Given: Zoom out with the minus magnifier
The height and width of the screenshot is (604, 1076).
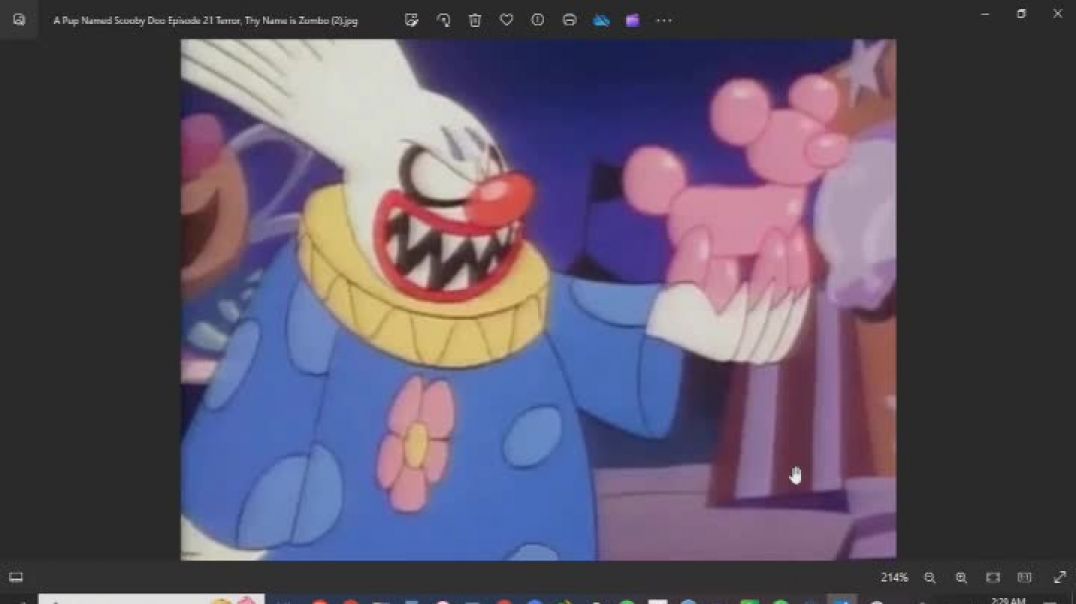Looking at the screenshot, I should coord(930,578).
